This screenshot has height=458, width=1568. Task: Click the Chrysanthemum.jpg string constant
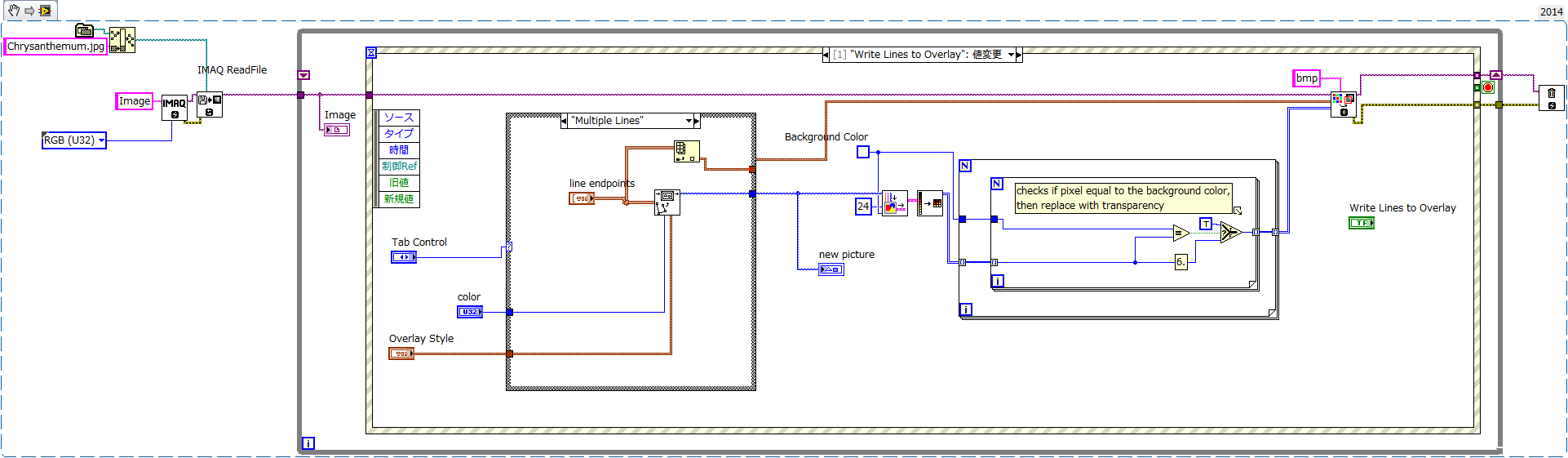pyautogui.click(x=55, y=47)
